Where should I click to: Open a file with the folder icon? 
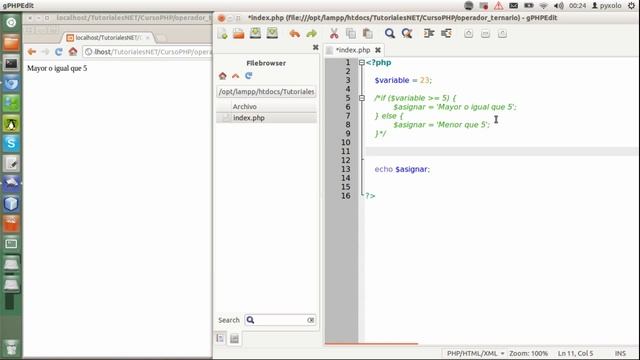click(239, 33)
